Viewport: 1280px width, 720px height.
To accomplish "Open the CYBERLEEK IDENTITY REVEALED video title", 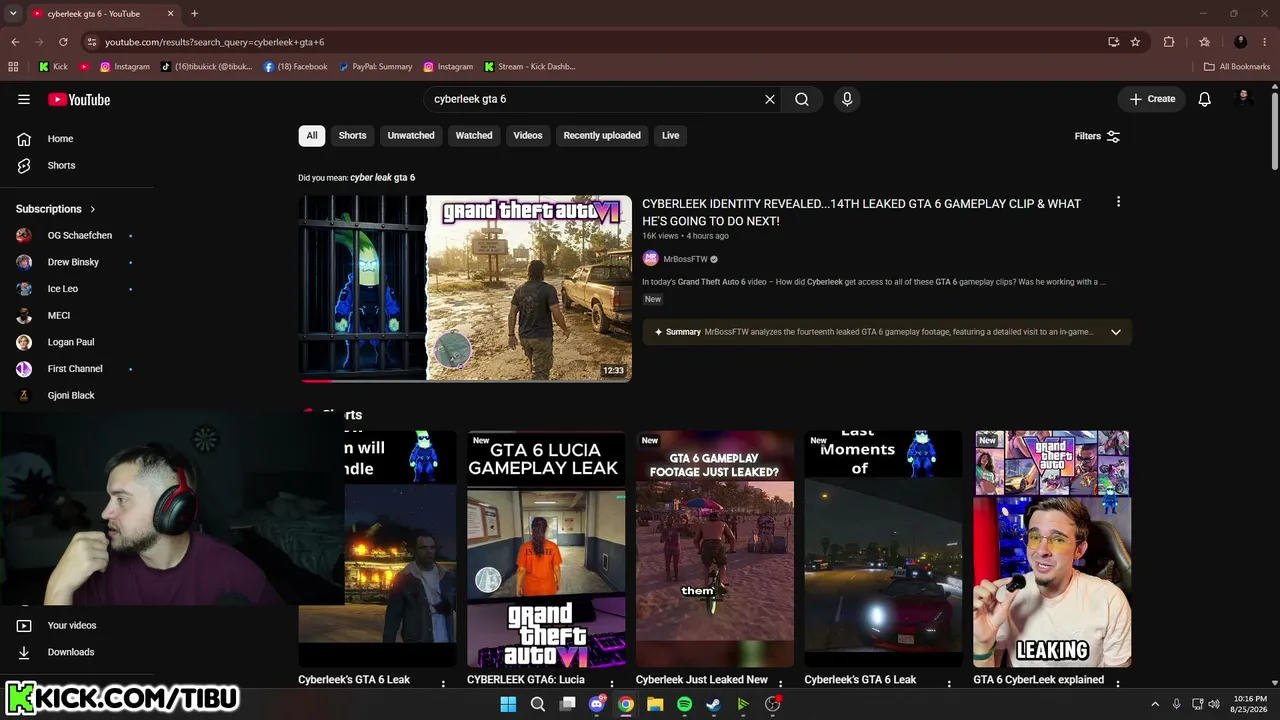I will click(862, 212).
